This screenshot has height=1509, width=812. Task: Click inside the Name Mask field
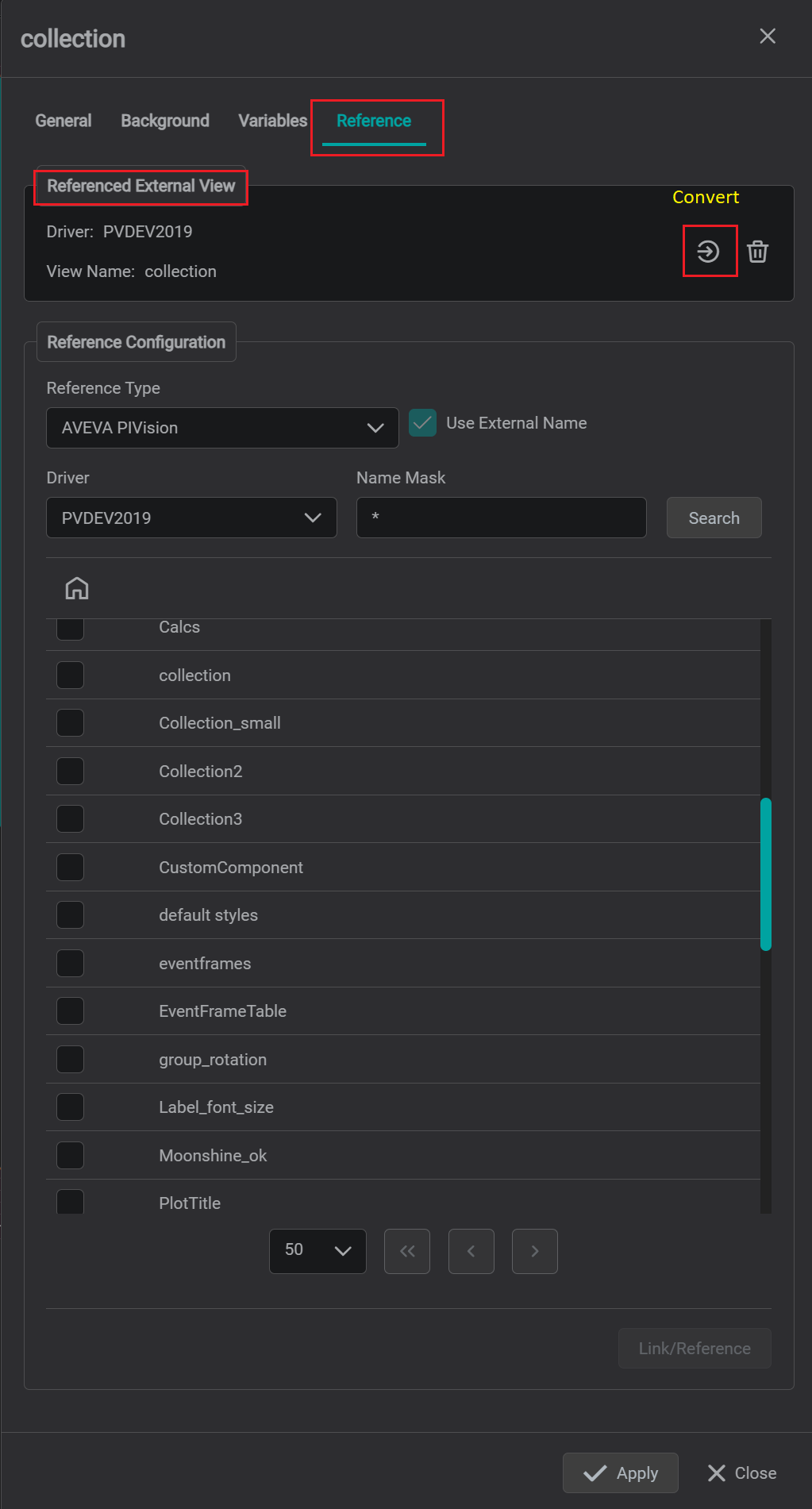click(x=502, y=518)
